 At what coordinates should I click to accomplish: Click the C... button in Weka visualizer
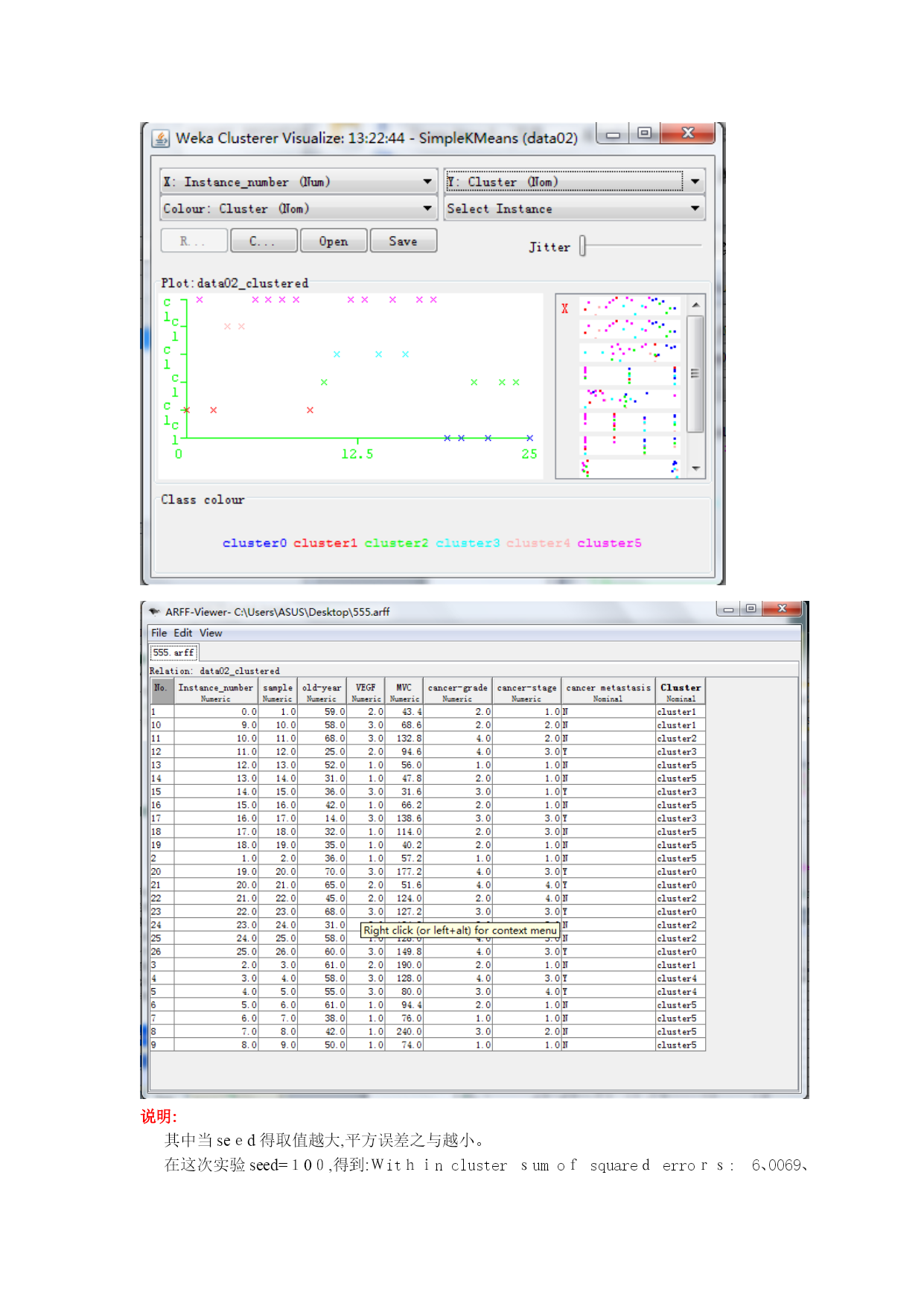pos(264,241)
